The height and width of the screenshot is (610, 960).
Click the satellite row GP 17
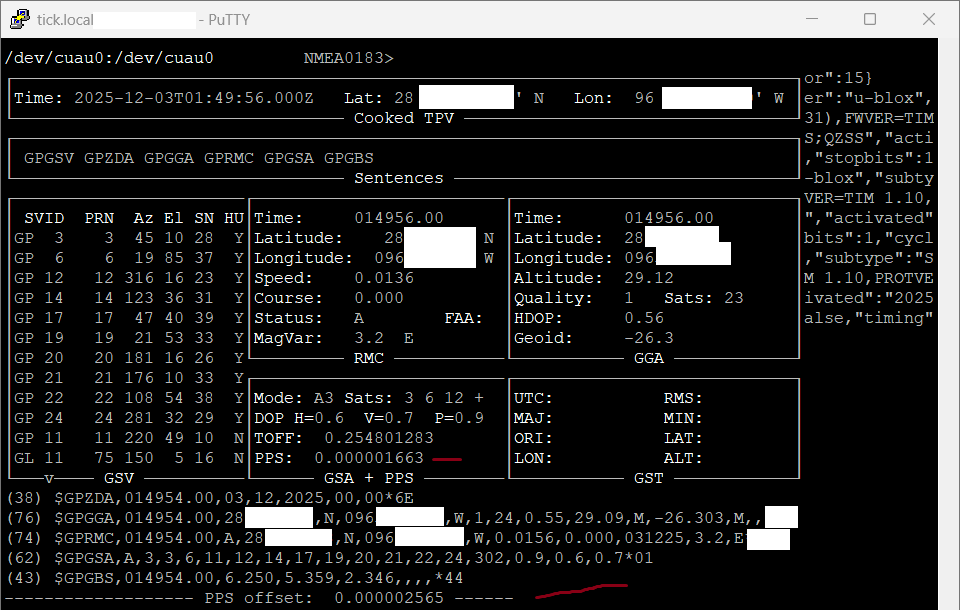click(x=129, y=318)
